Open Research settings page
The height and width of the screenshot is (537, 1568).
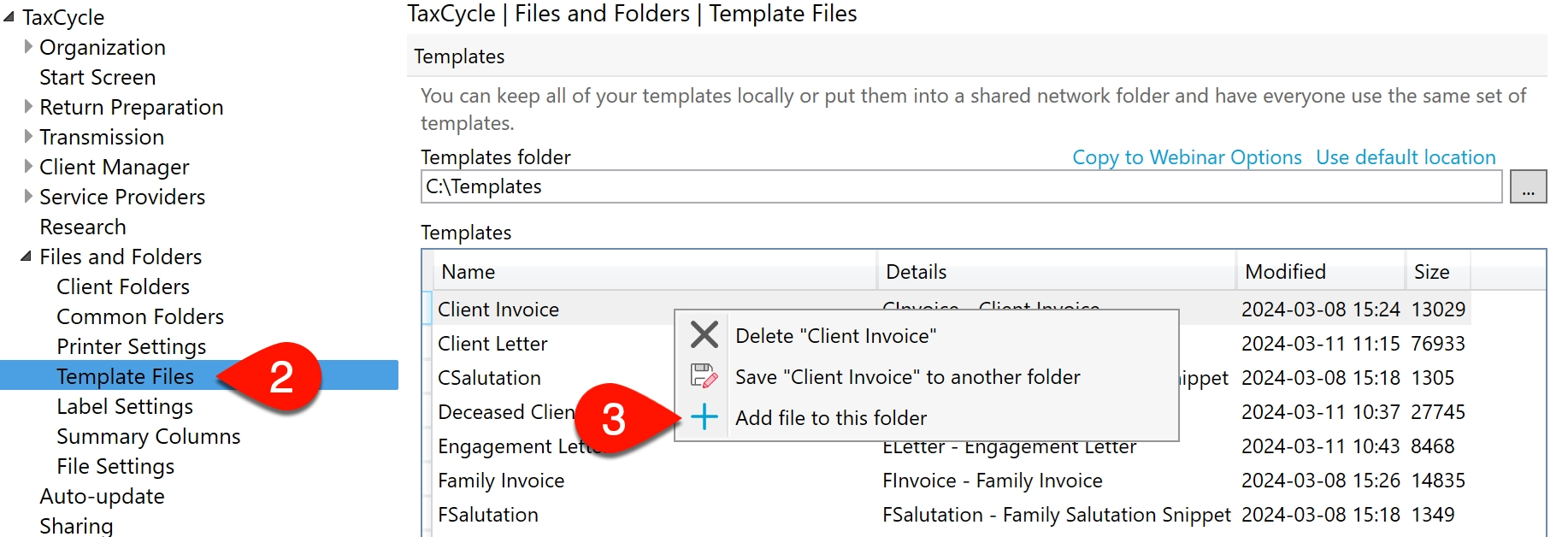click(83, 227)
